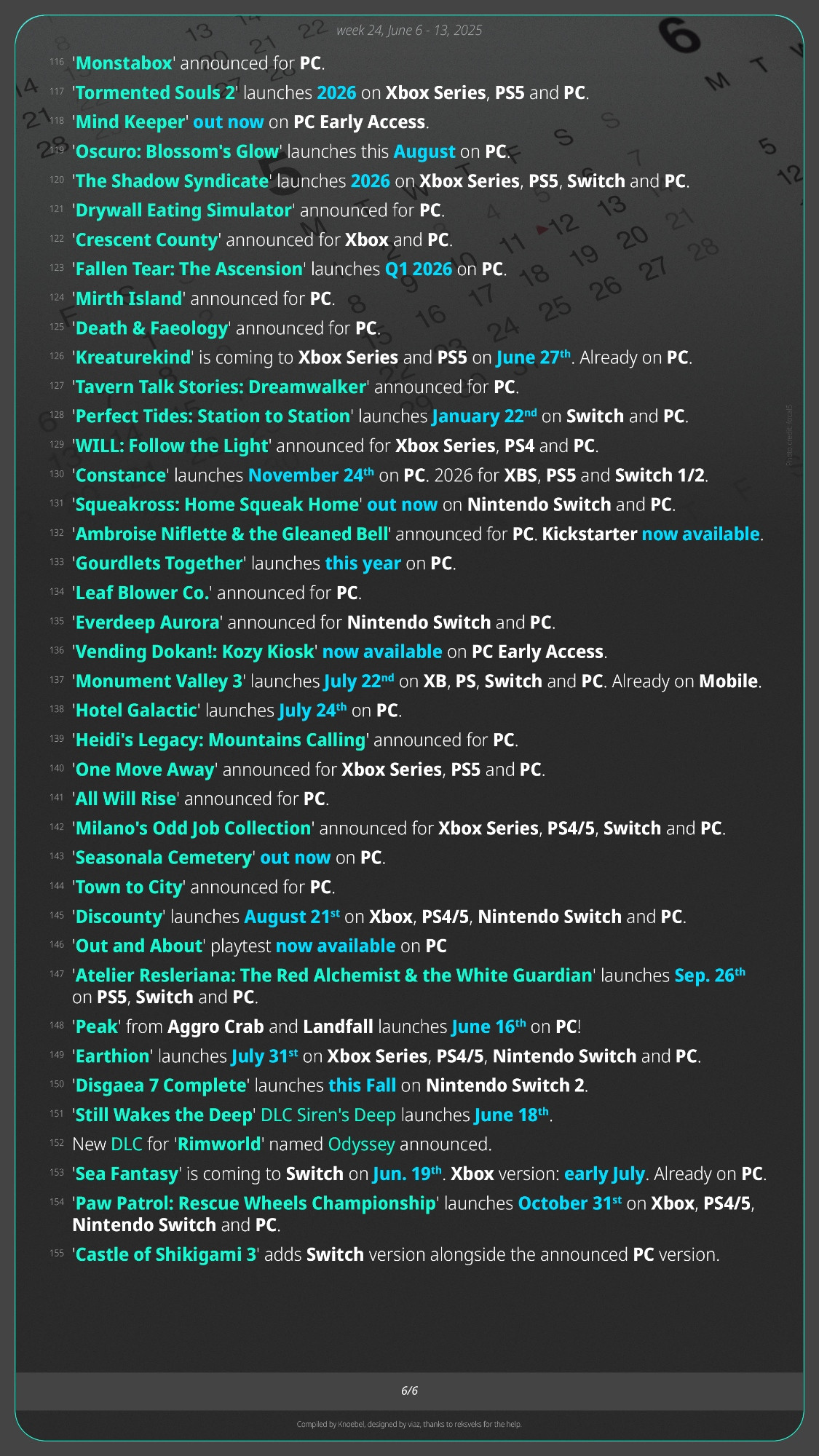Screen dimensions: 819x1456
Task: Click the 'Leaf Blower Co.' title
Action: pos(143,593)
